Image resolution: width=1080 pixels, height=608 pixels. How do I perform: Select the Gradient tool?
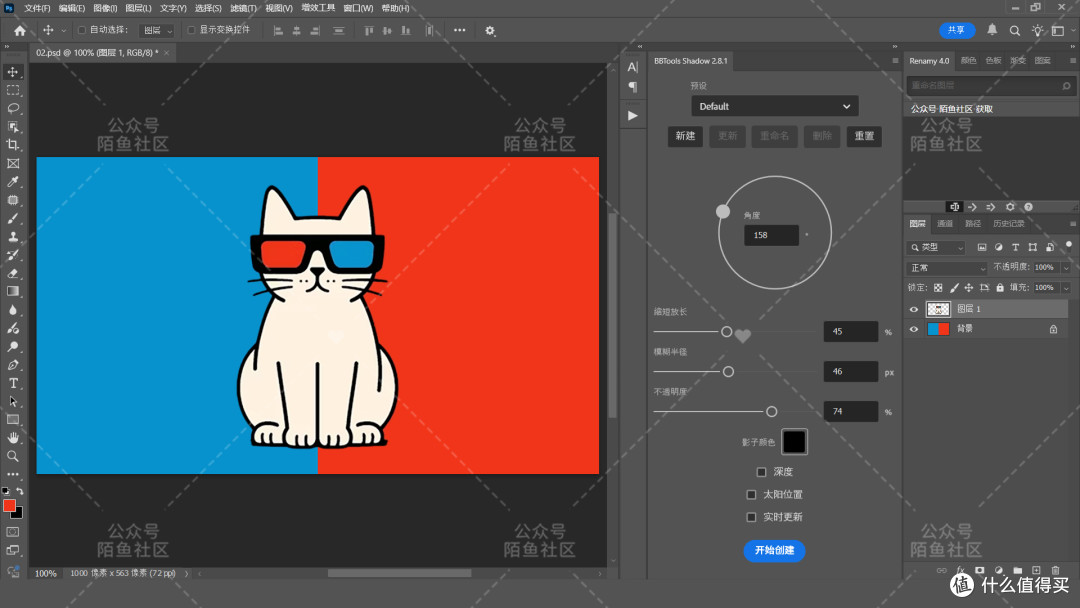pos(12,291)
